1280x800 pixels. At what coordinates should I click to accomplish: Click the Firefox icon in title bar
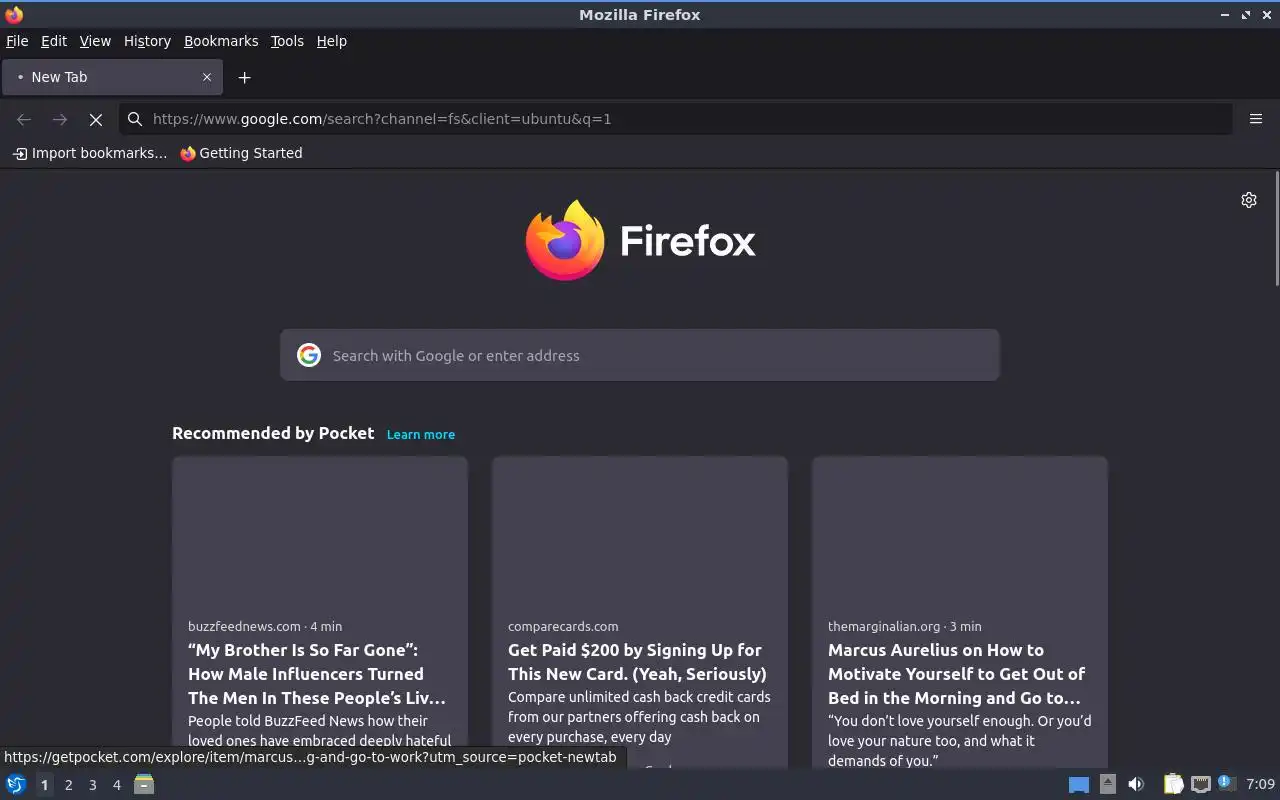coord(14,15)
